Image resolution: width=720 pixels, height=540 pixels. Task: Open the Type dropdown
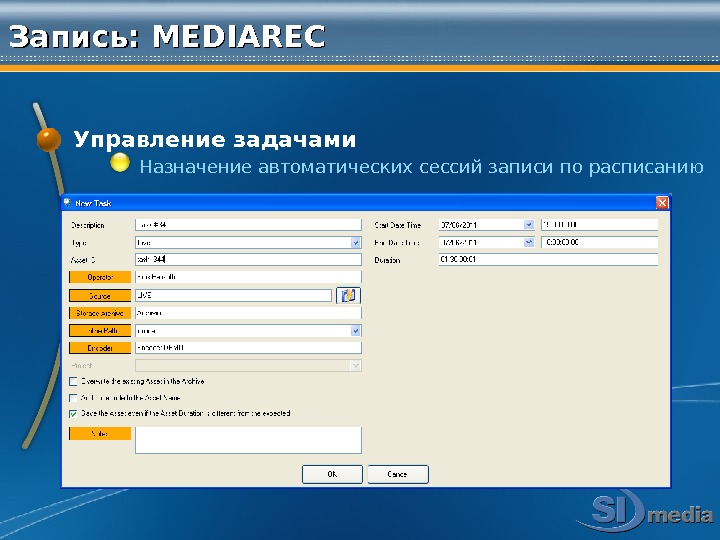355,242
